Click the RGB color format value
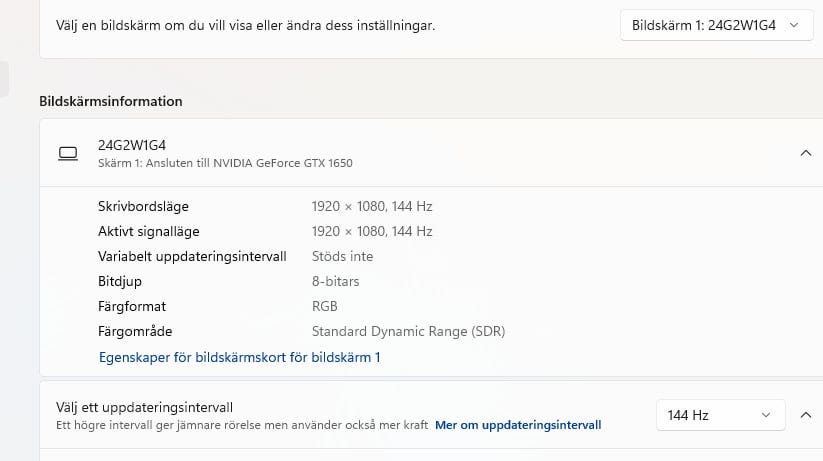 click(x=324, y=306)
